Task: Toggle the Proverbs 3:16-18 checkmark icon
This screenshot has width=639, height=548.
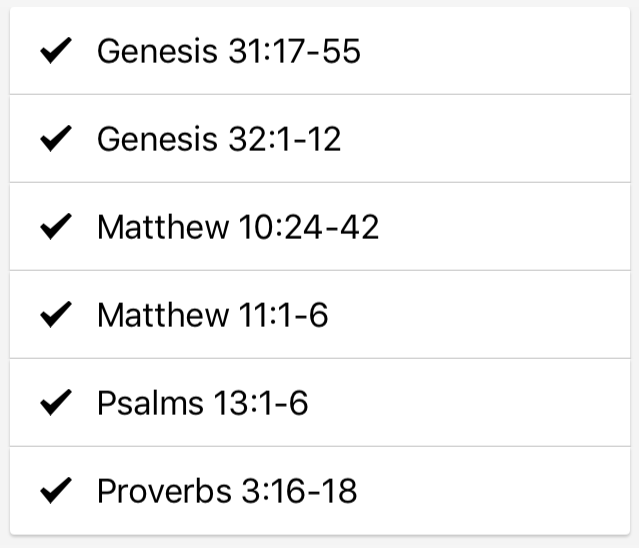Action: point(56,491)
